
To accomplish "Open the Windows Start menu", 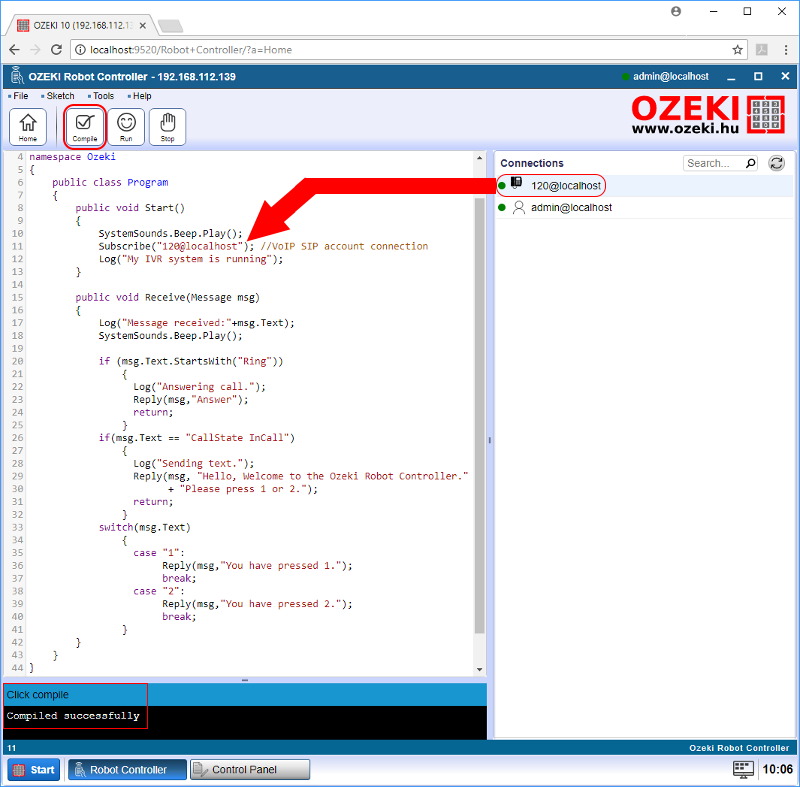I will tap(33, 769).
